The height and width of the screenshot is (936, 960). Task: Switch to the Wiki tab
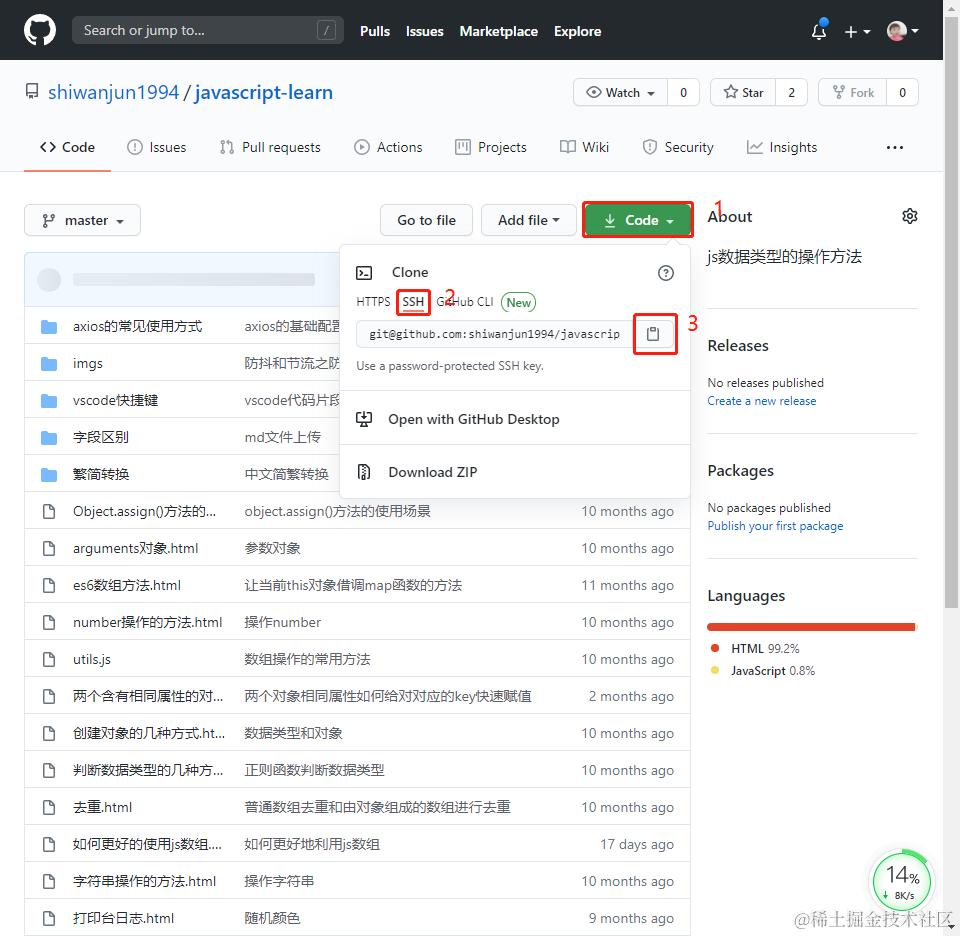point(585,148)
